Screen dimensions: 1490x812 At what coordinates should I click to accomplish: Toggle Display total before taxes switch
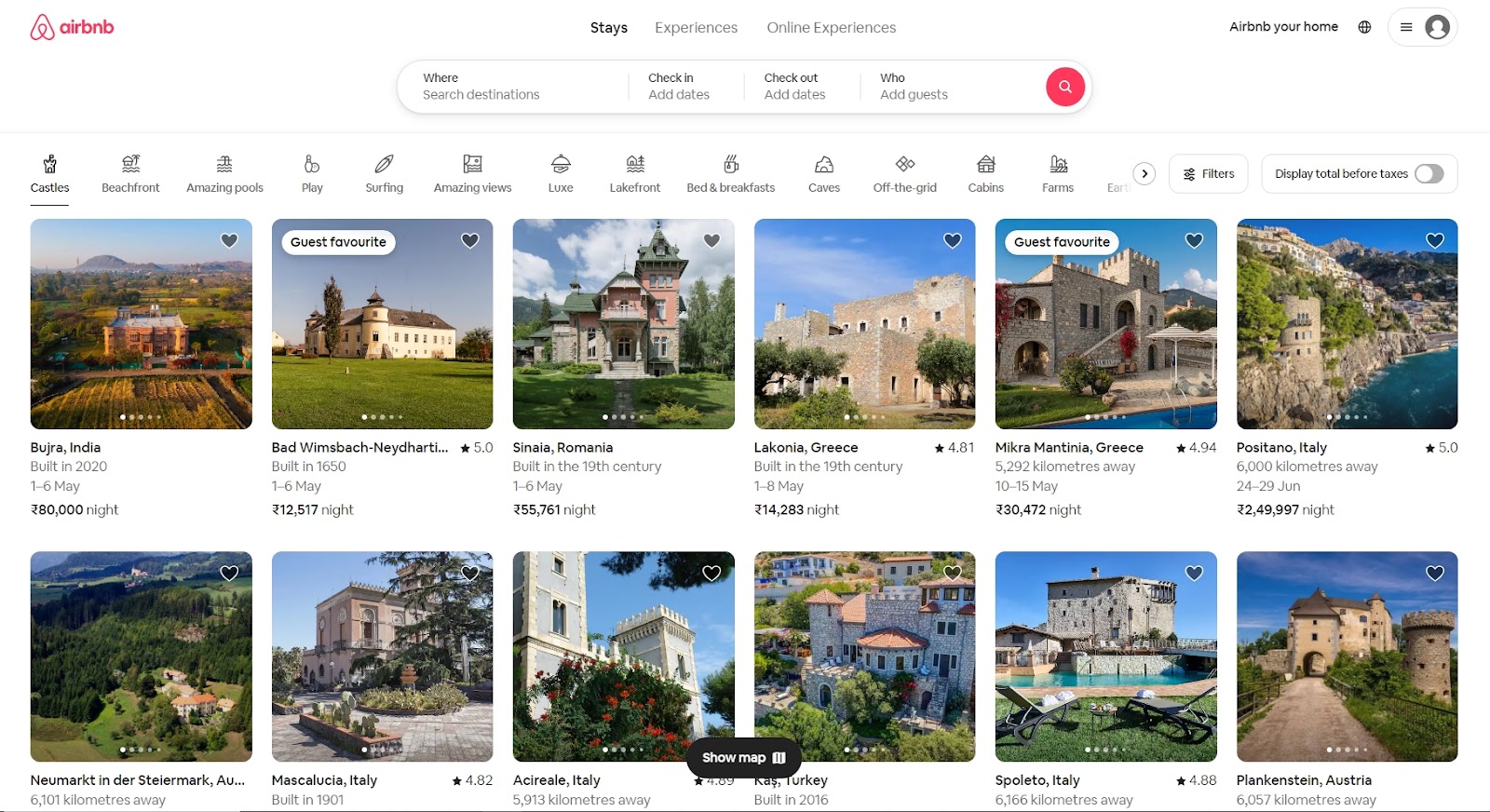[1429, 174]
